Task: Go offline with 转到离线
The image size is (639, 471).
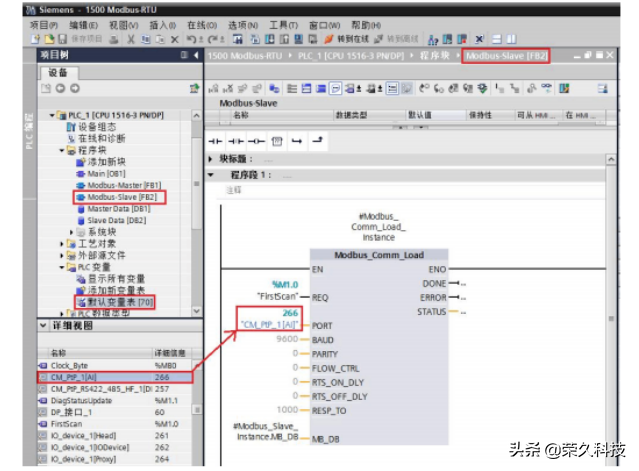Action: (x=396, y=39)
